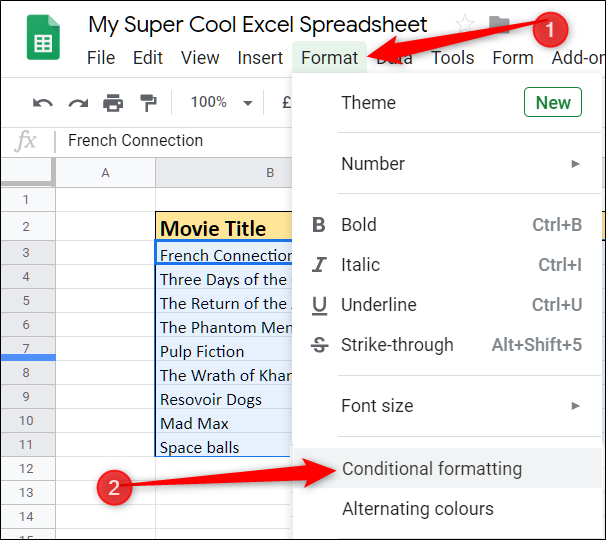Click the Undo arrow icon
This screenshot has width=606, height=540.
[43, 102]
